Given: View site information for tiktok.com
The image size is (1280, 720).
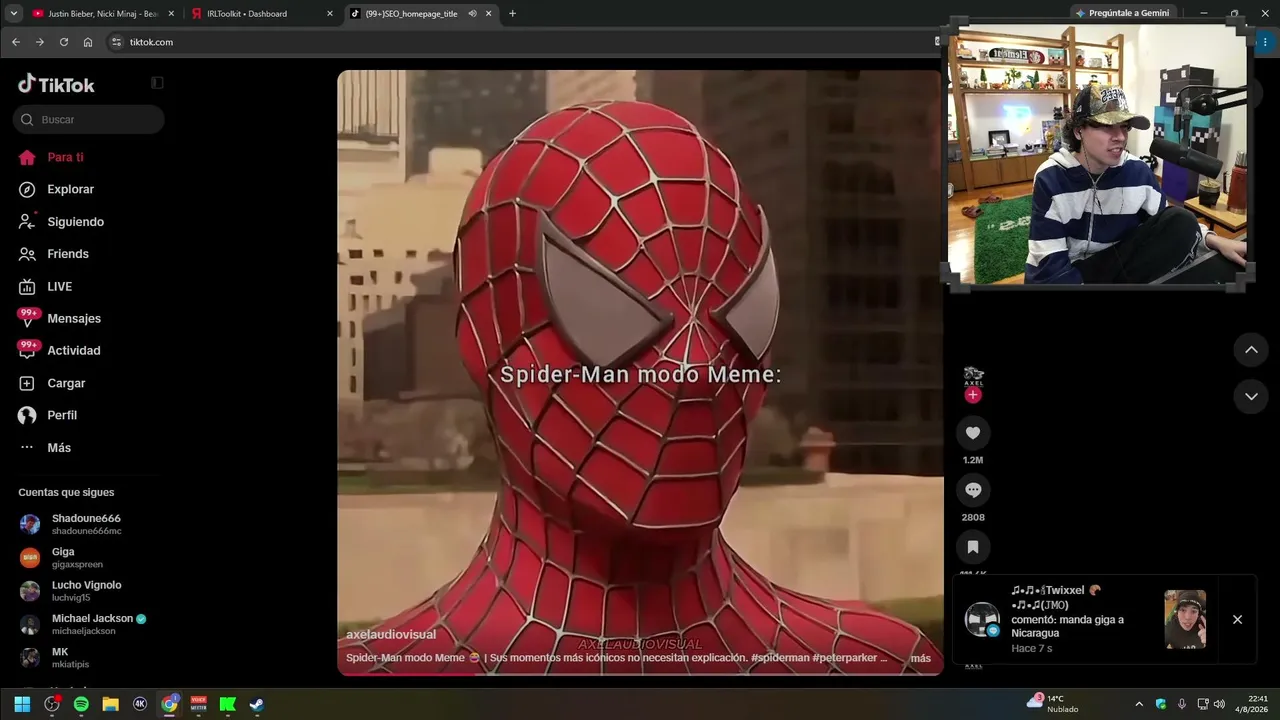Looking at the screenshot, I should tap(116, 42).
